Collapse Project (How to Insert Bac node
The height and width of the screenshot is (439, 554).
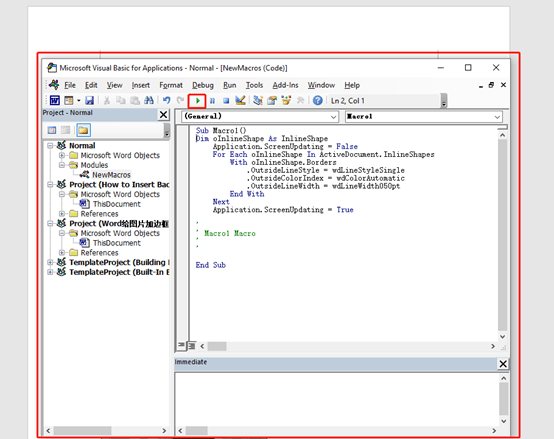51,184
